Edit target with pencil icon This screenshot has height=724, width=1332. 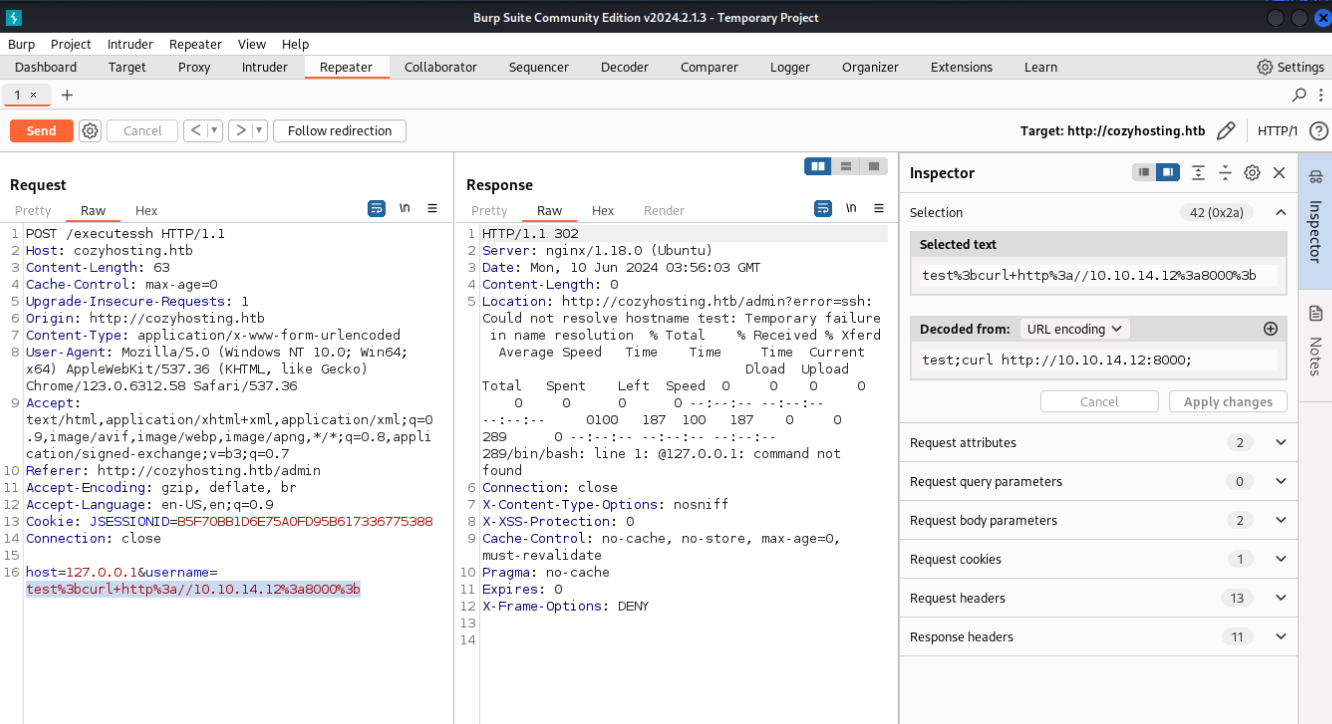pos(1226,131)
